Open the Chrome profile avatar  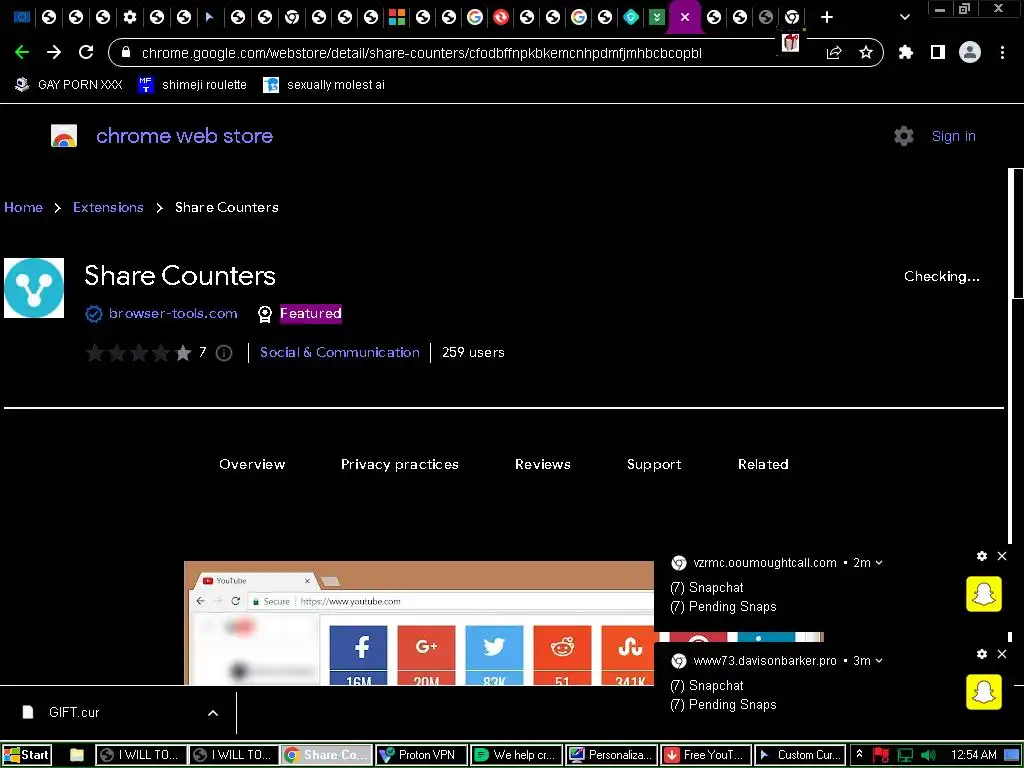coord(970,52)
